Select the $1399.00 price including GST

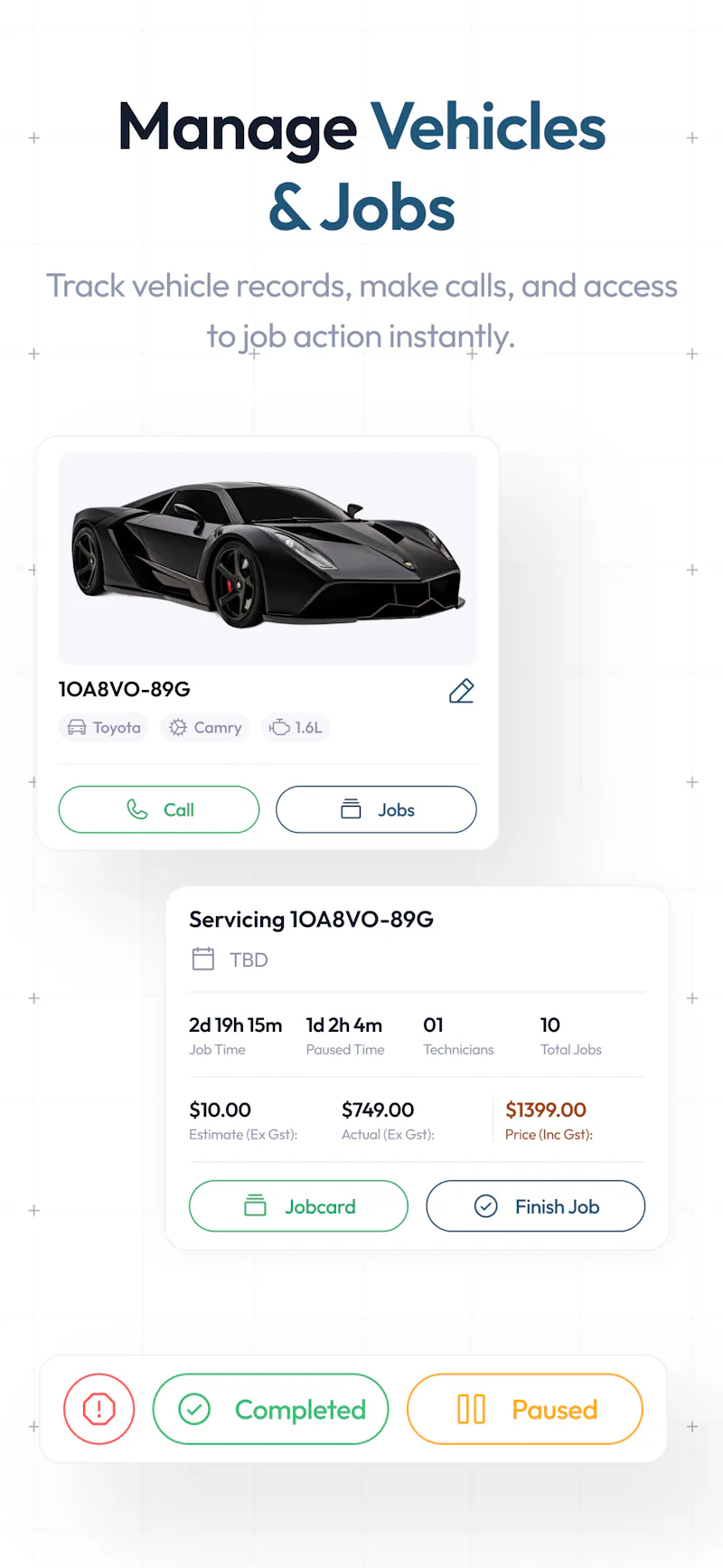click(x=546, y=1110)
